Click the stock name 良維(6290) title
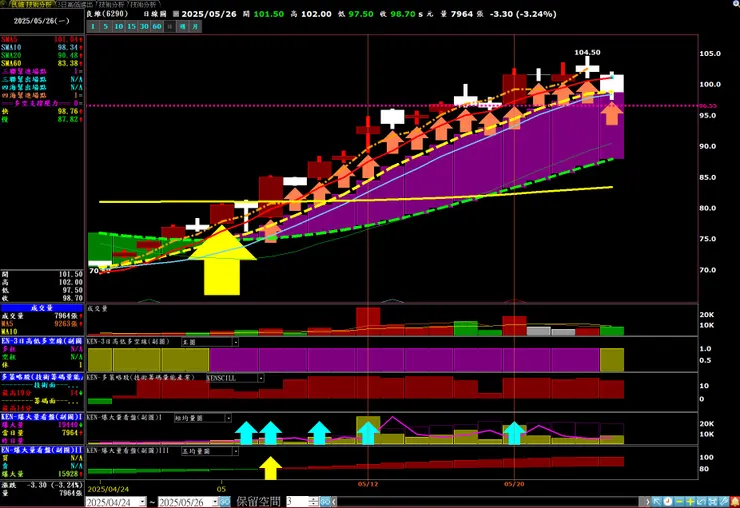740x508 pixels. pyautogui.click(x=107, y=14)
